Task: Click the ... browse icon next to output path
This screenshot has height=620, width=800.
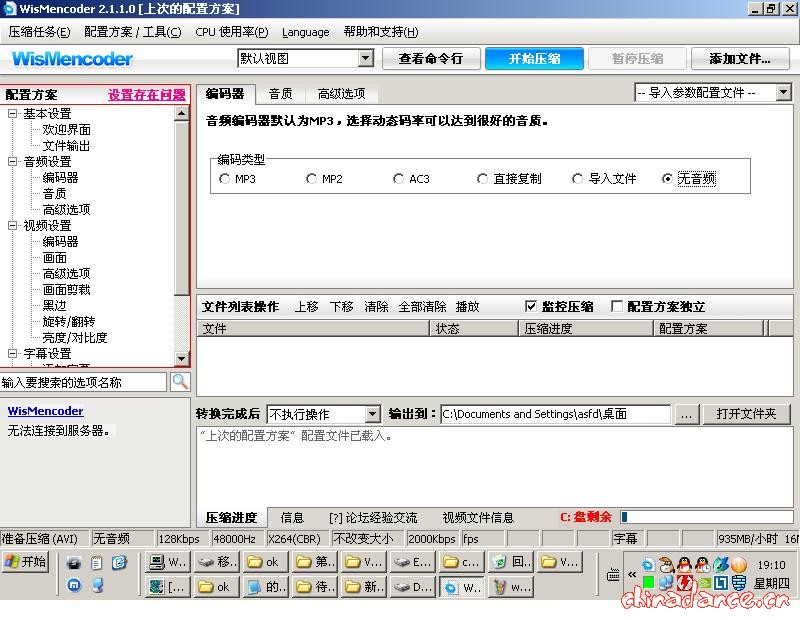Action: click(x=687, y=414)
